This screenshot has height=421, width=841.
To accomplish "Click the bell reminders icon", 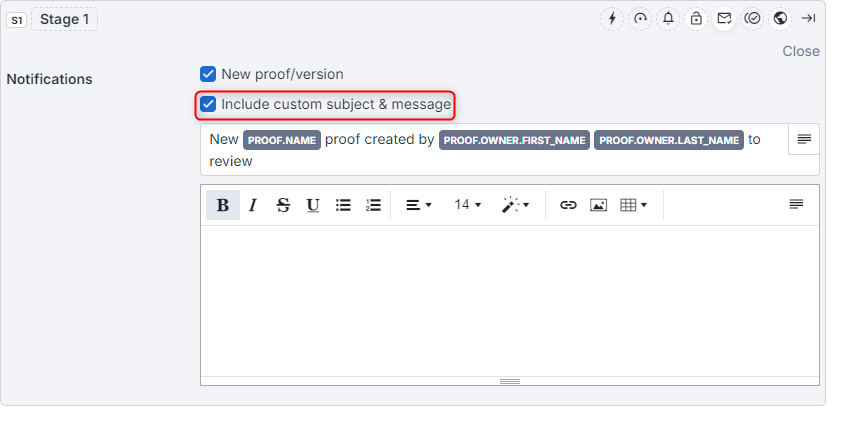I will click(668, 19).
